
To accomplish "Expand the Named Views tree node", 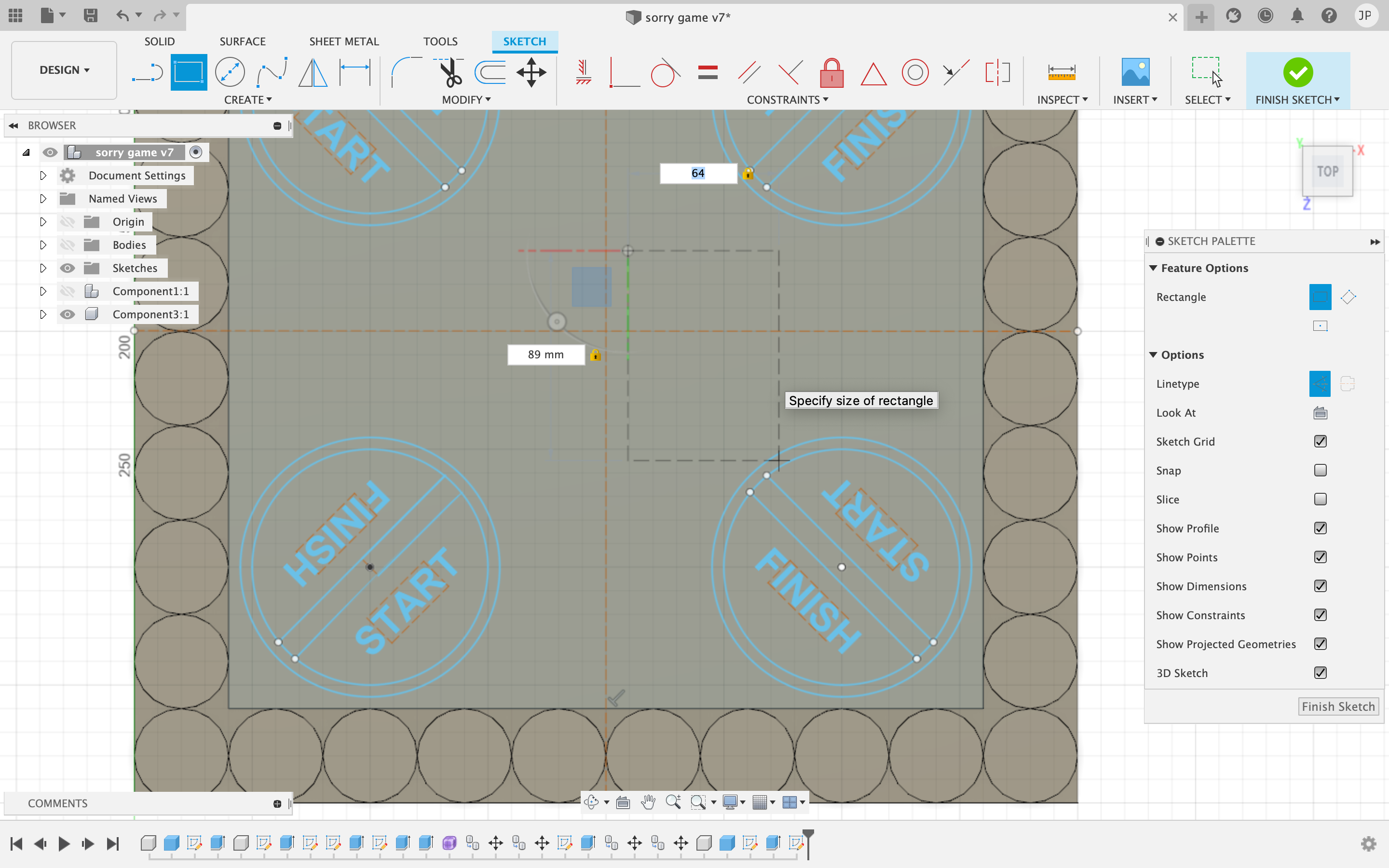I will [x=43, y=199].
